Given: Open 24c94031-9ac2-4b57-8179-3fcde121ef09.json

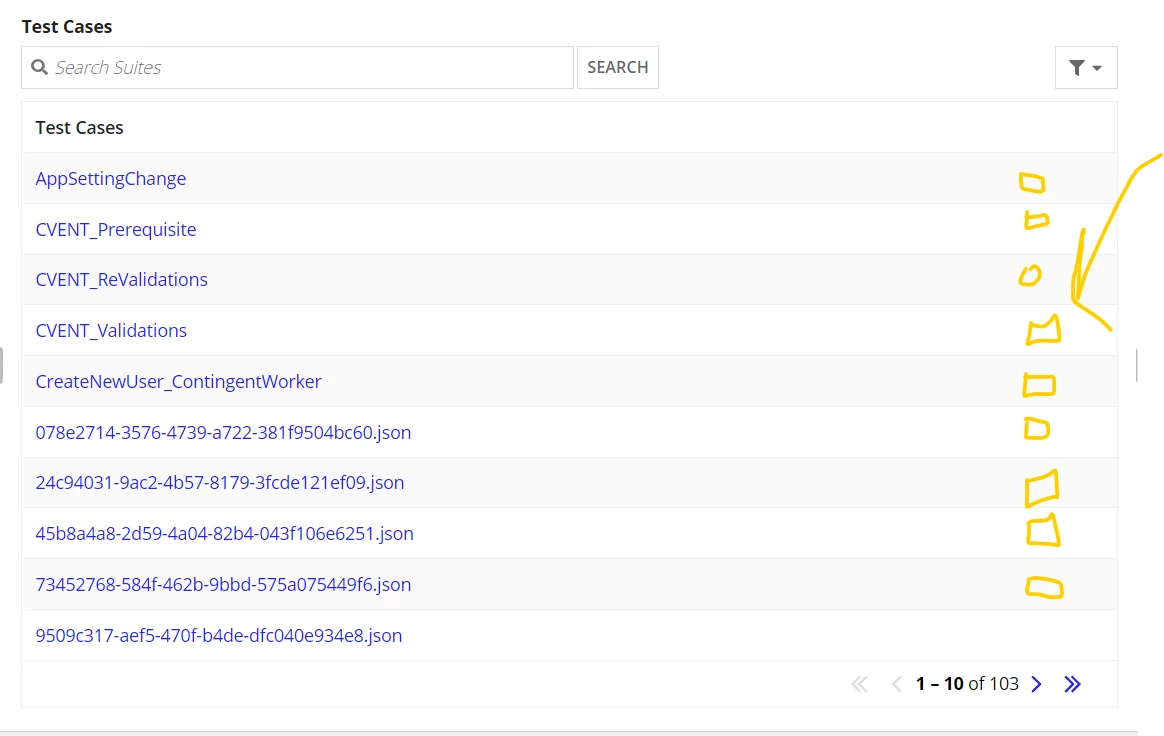Looking at the screenshot, I should 220,483.
